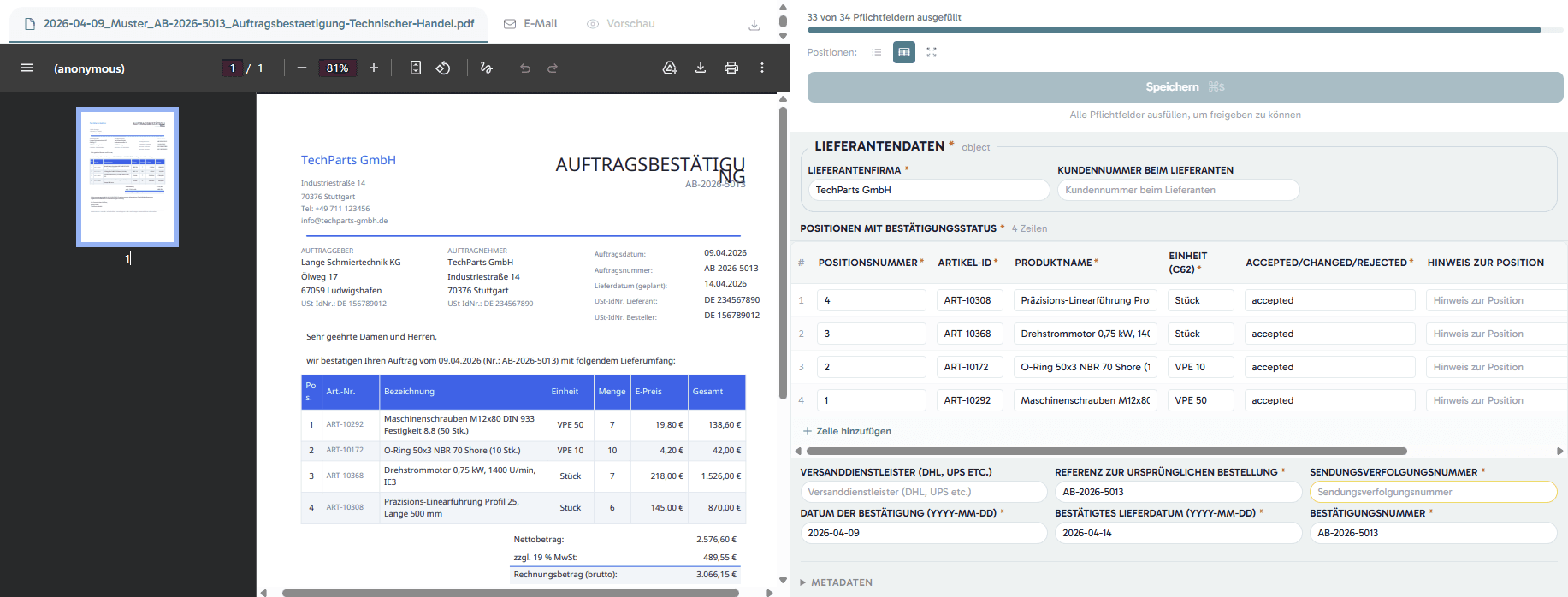Open the Vorschau tab
Viewport: 1568px width, 597px height.
(621, 23)
